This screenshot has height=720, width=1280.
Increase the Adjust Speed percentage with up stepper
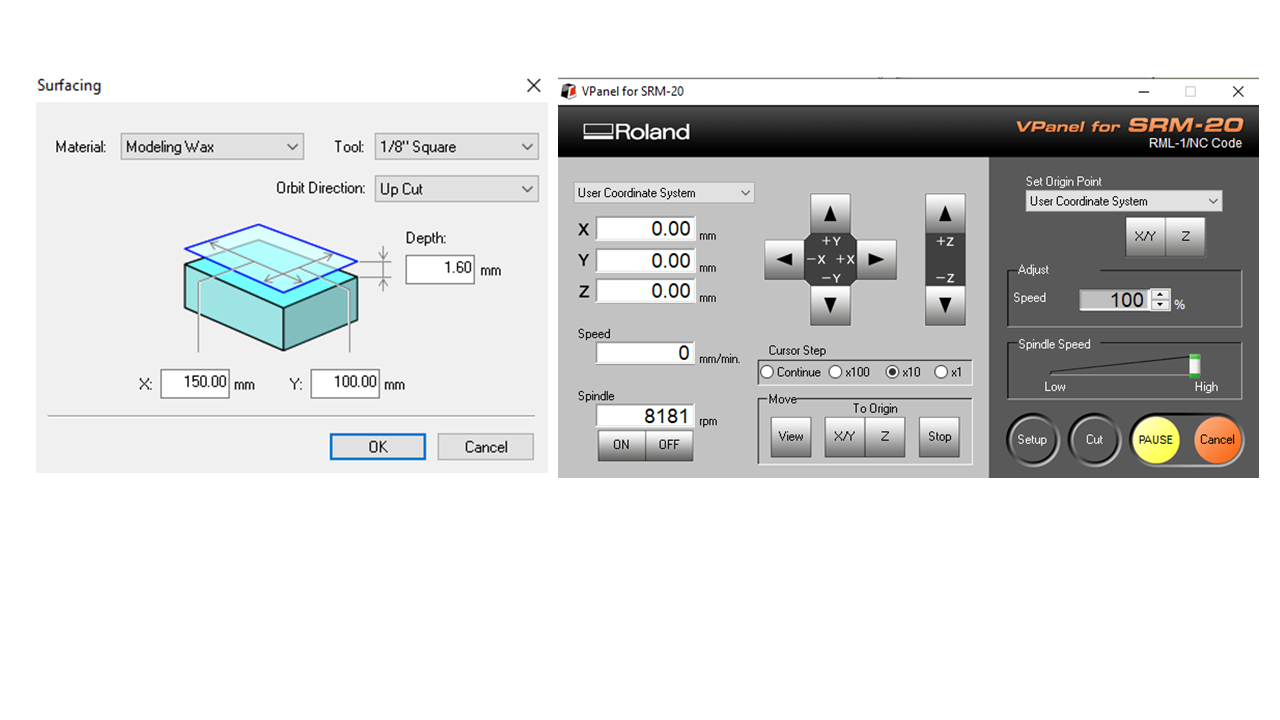coord(1160,294)
